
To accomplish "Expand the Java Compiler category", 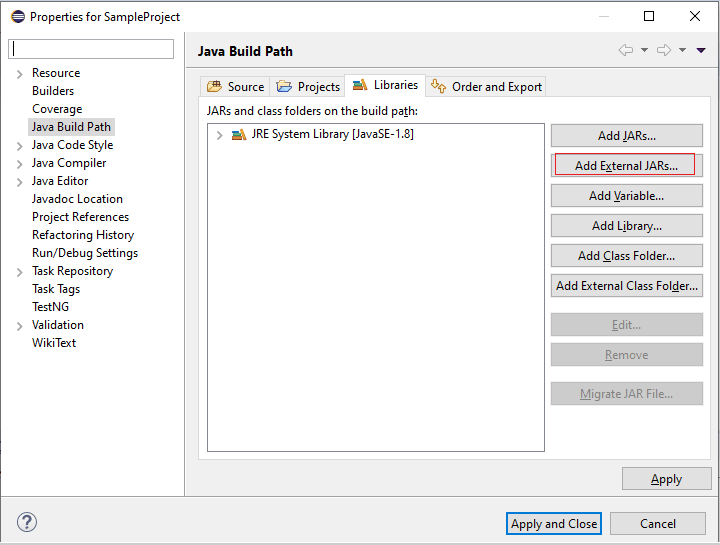I will click(x=19, y=163).
